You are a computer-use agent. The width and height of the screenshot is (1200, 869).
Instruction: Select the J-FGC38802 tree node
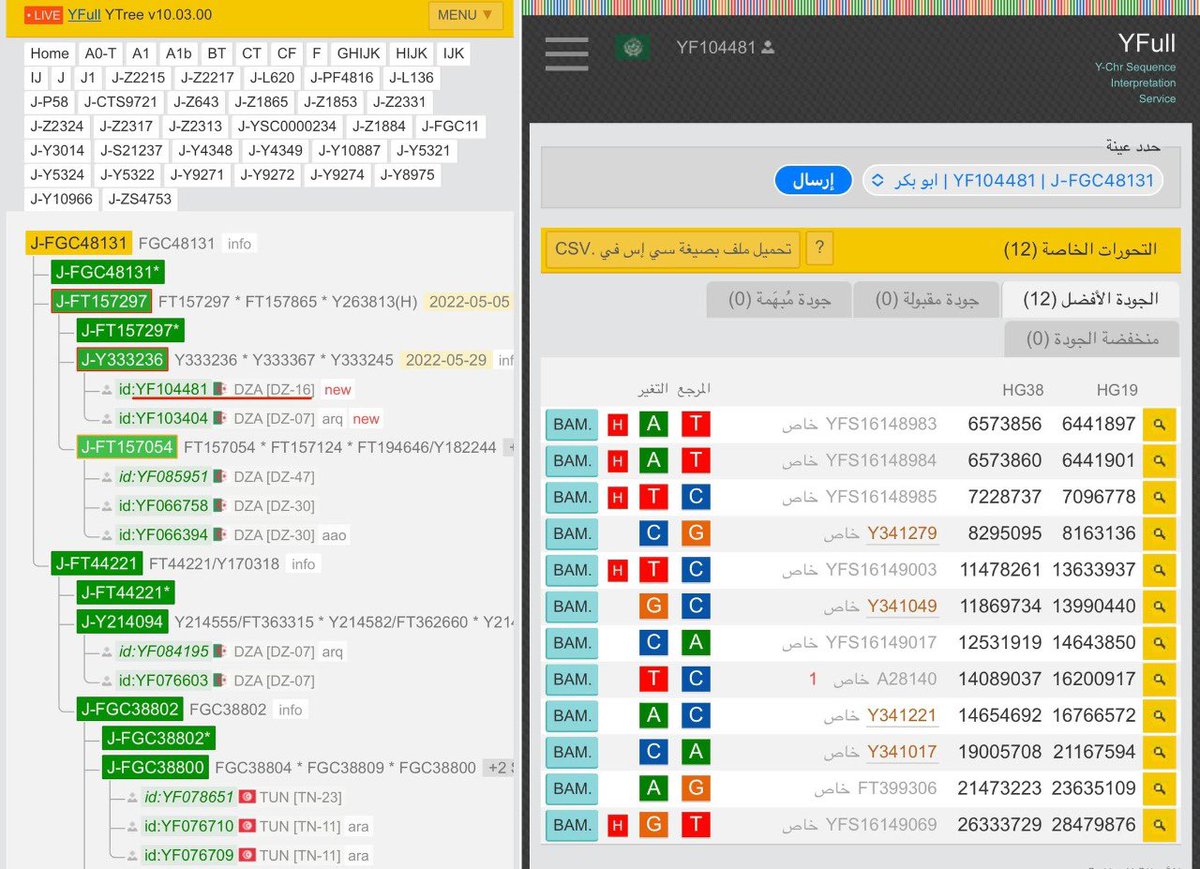(131, 709)
